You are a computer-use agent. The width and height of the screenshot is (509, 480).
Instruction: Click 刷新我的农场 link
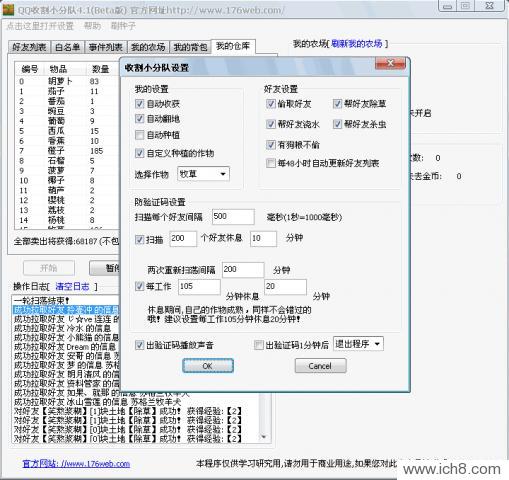point(357,44)
